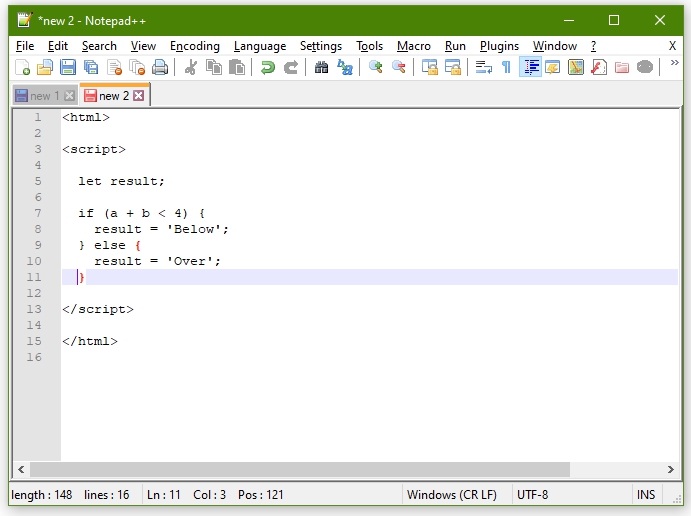Open a file using the folder icon
Viewport: 691px width, 516px height.
coord(45,67)
